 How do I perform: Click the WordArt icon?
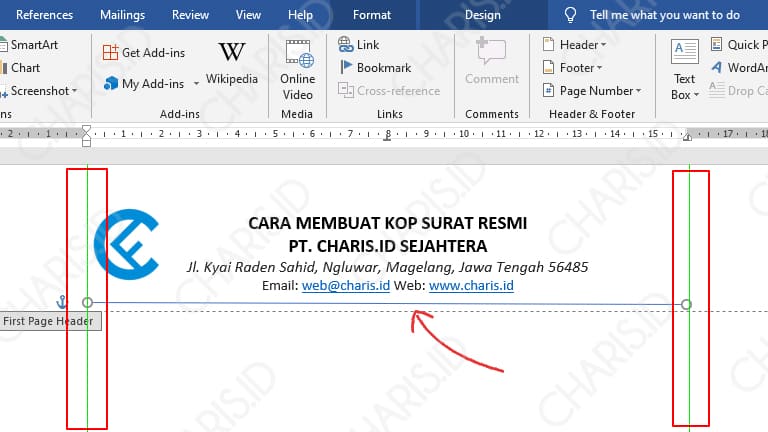[x=717, y=67]
